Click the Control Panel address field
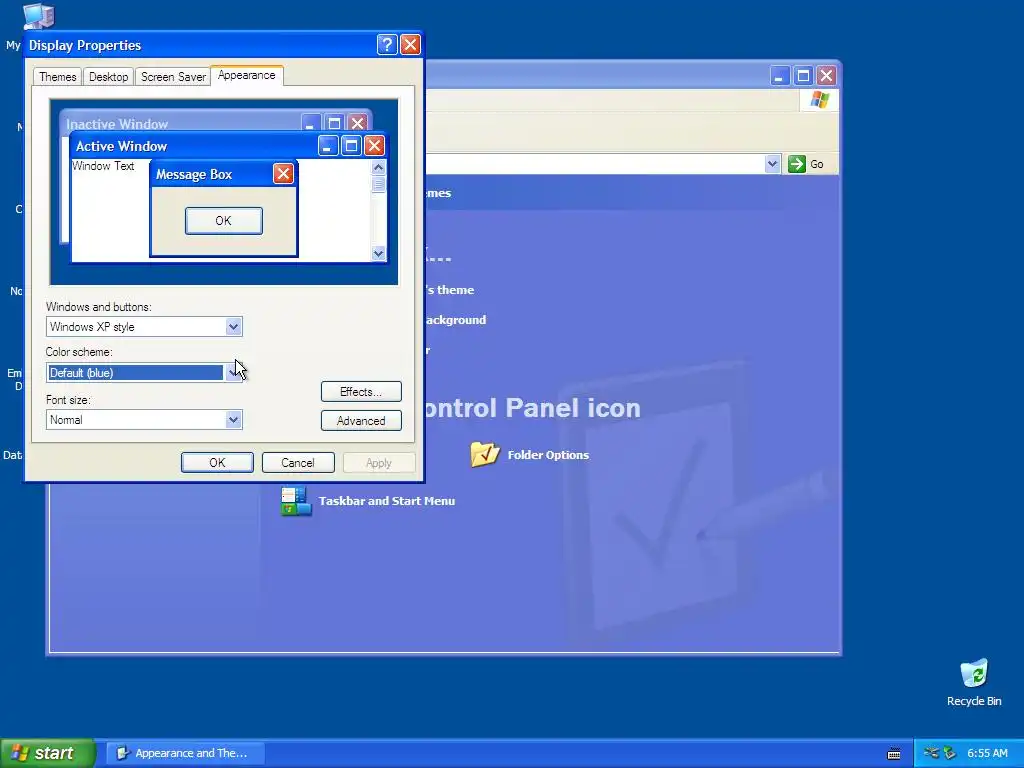Image resolution: width=1024 pixels, height=768 pixels. coord(596,164)
